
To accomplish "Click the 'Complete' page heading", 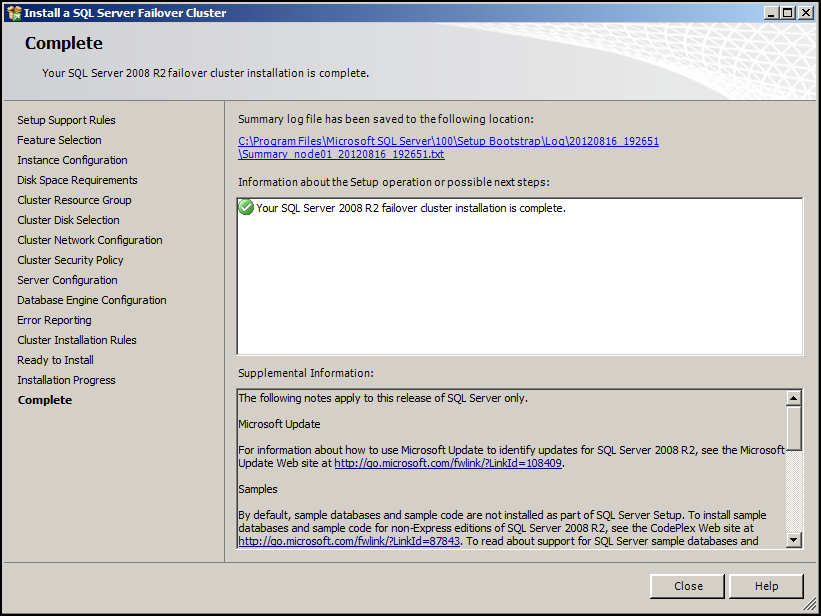I will click(x=63, y=43).
